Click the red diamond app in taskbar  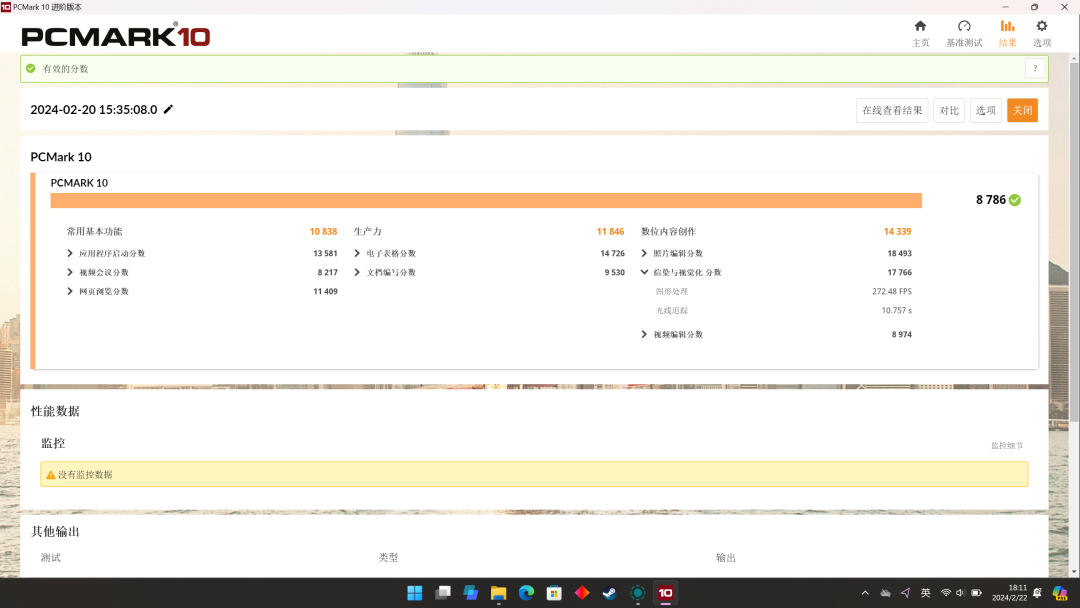582,593
